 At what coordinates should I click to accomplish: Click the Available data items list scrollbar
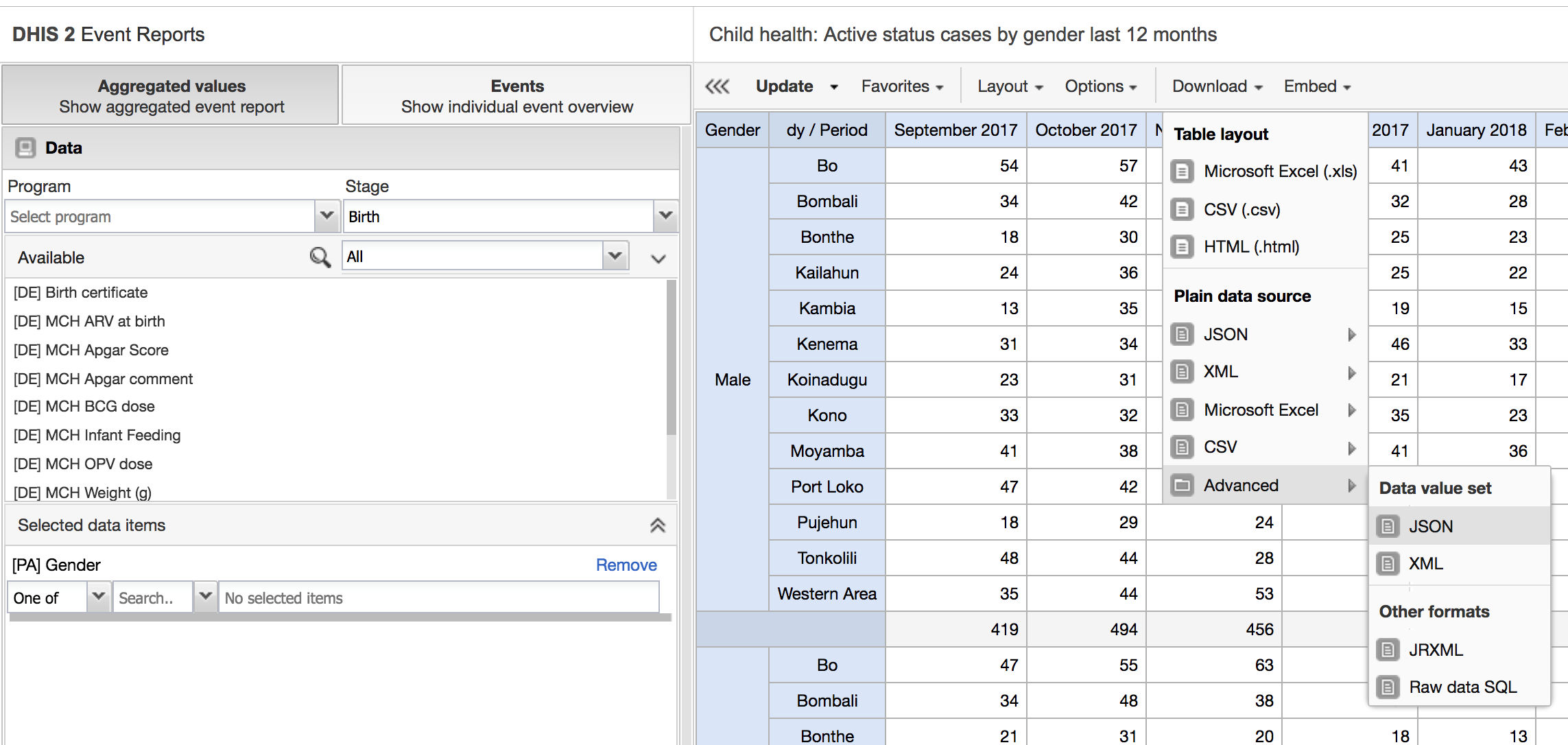(671, 357)
